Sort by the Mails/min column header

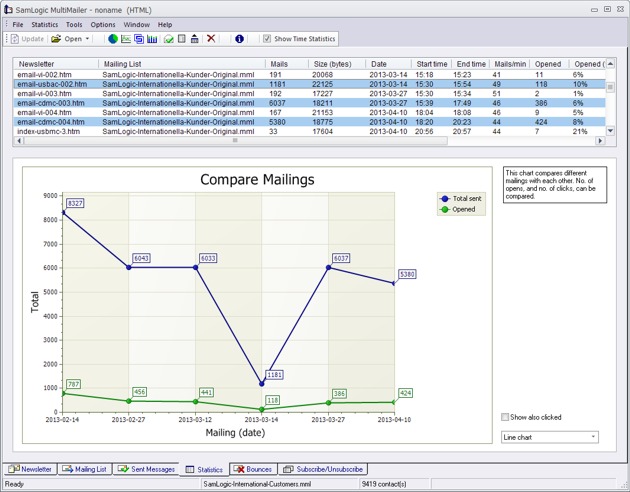[510, 64]
